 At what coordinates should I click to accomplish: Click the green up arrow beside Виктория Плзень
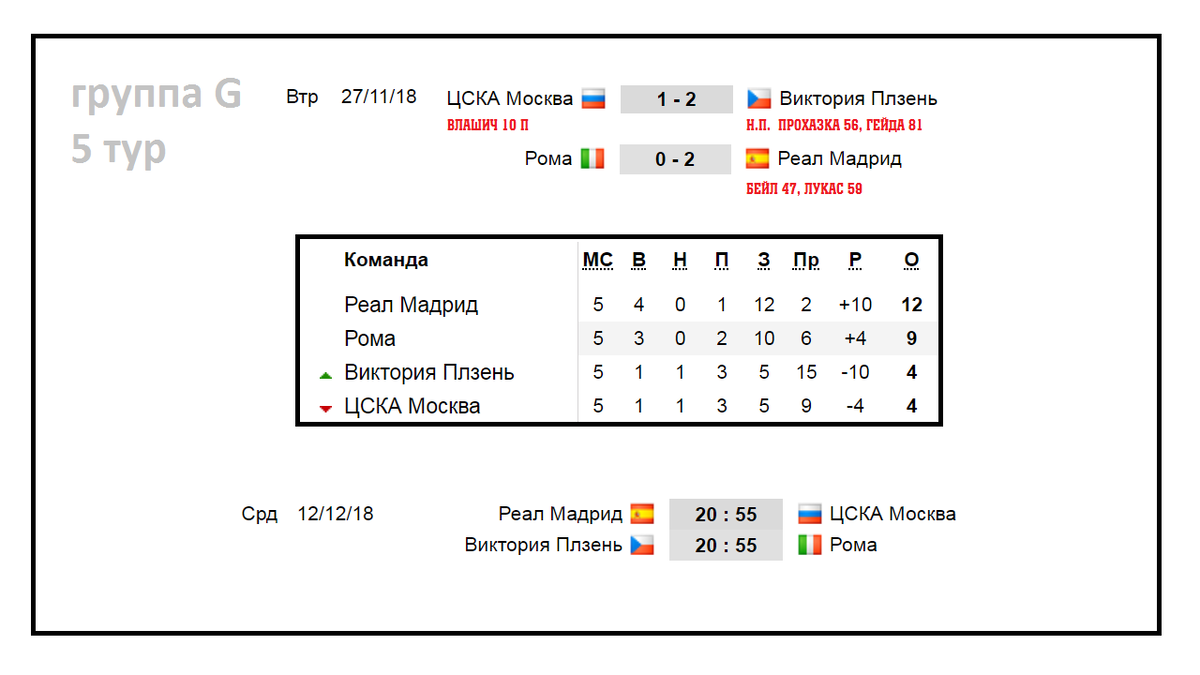click(x=325, y=375)
